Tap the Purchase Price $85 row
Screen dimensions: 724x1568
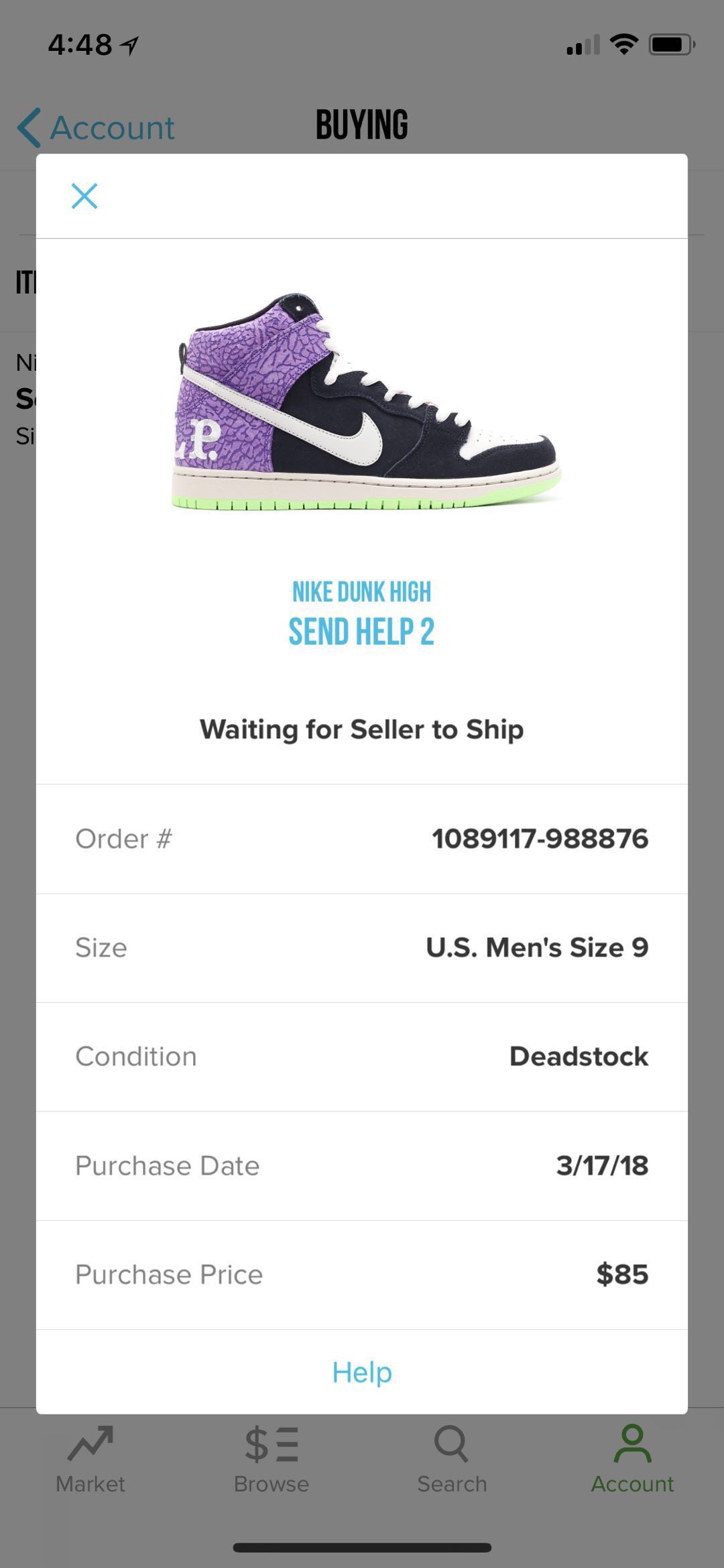click(362, 1274)
